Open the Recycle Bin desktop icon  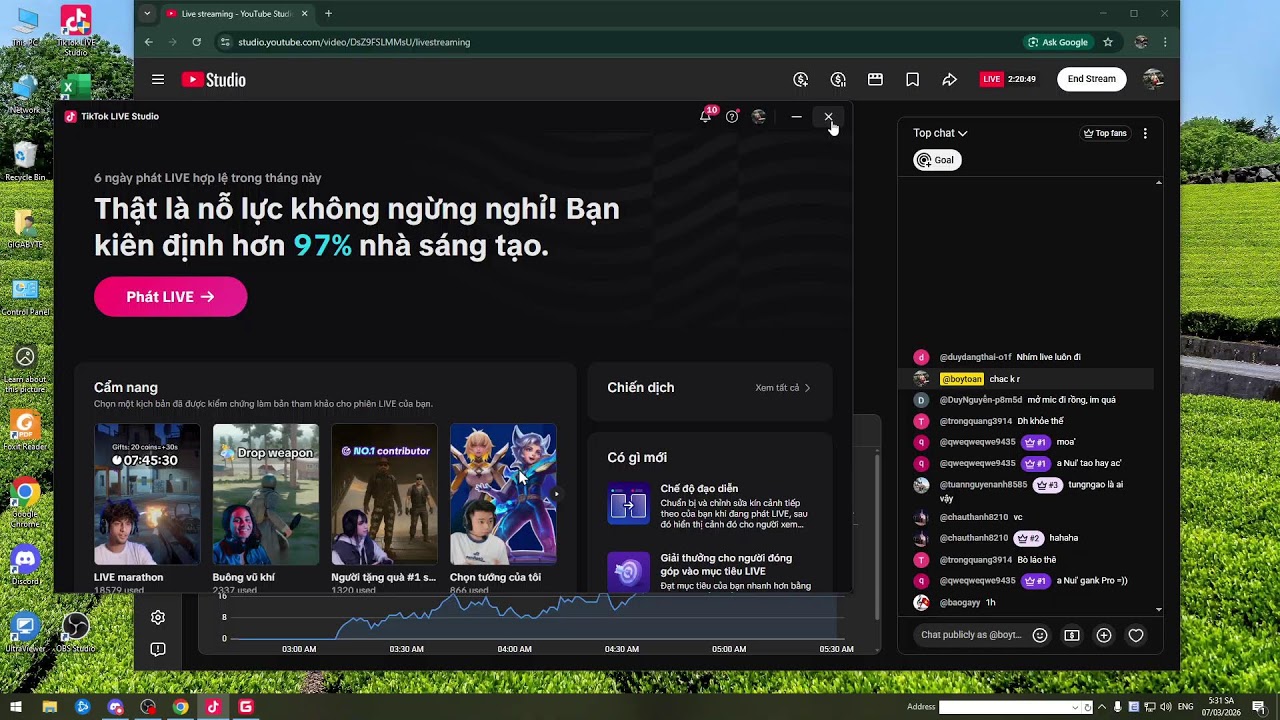coord(25,162)
